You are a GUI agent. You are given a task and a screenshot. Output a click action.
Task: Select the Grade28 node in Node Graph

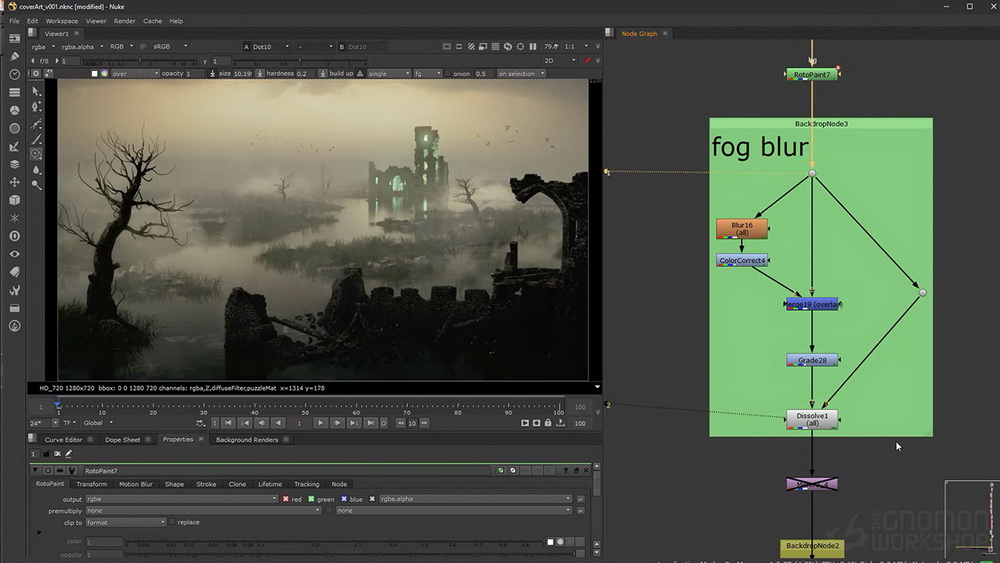pyautogui.click(x=812, y=360)
